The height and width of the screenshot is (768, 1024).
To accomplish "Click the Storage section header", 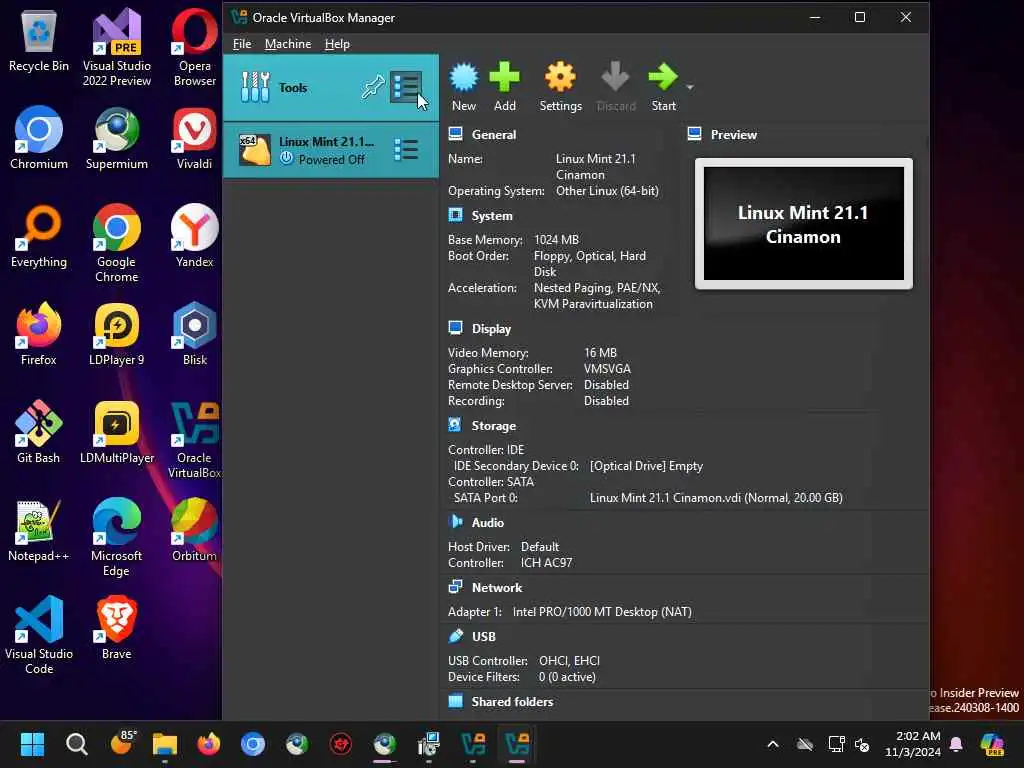I will point(494,426).
